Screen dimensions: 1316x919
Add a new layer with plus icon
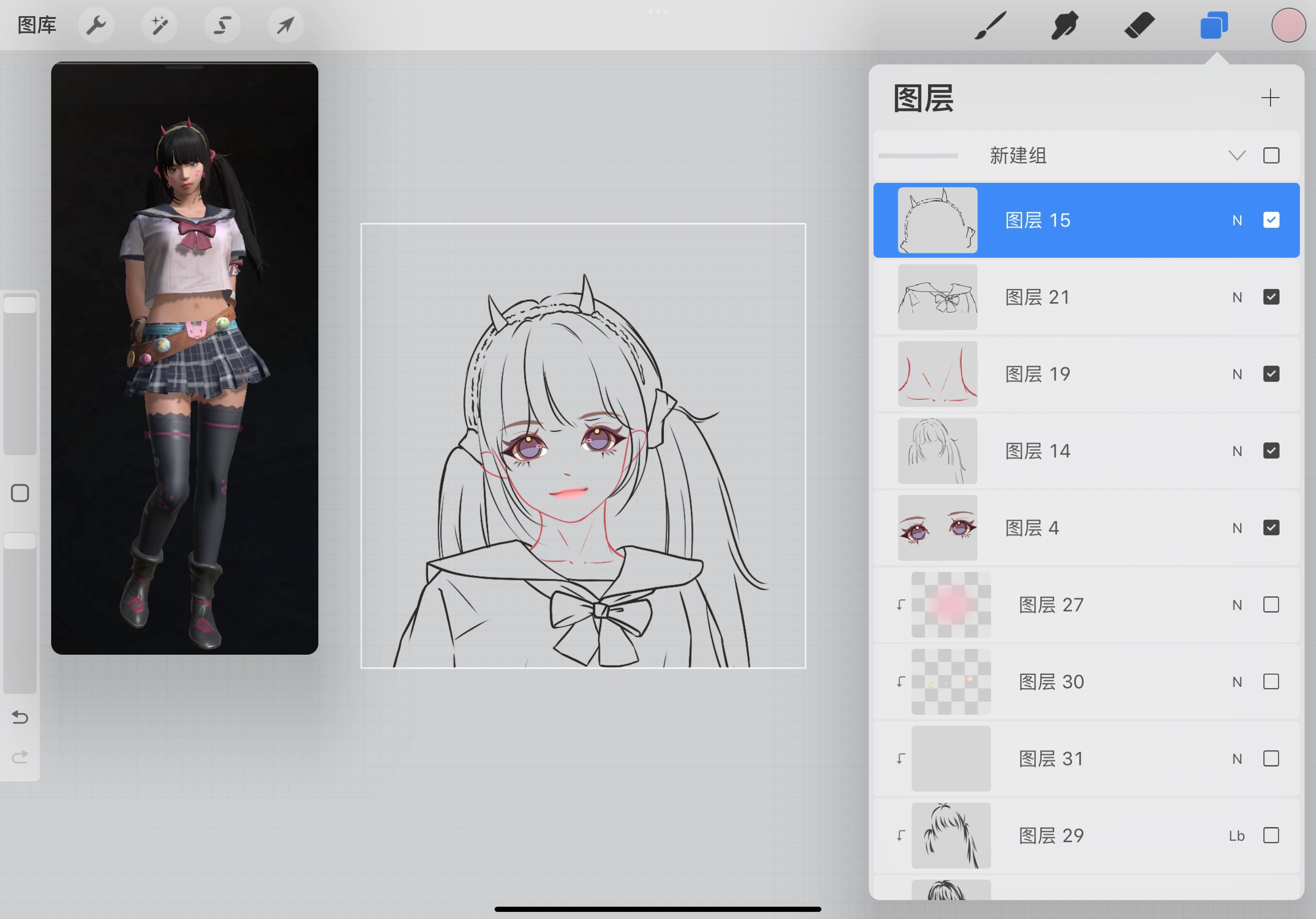(x=1270, y=98)
